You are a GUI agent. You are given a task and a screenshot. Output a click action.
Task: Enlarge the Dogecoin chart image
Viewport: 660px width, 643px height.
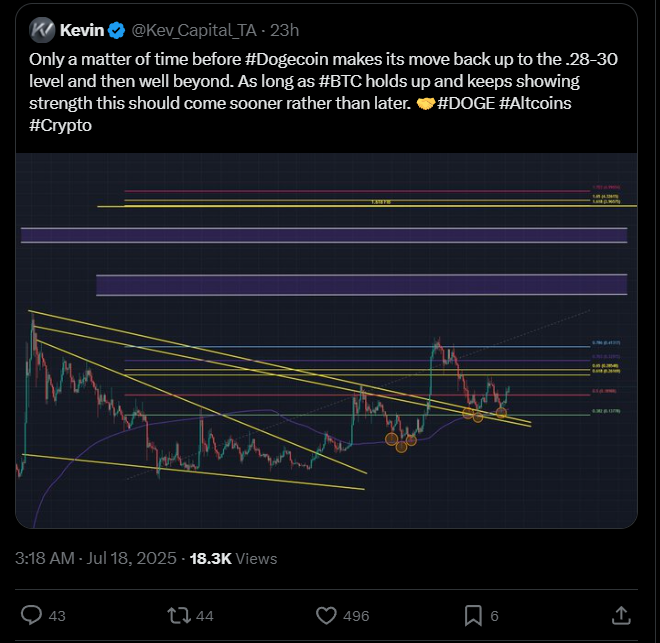[326, 340]
